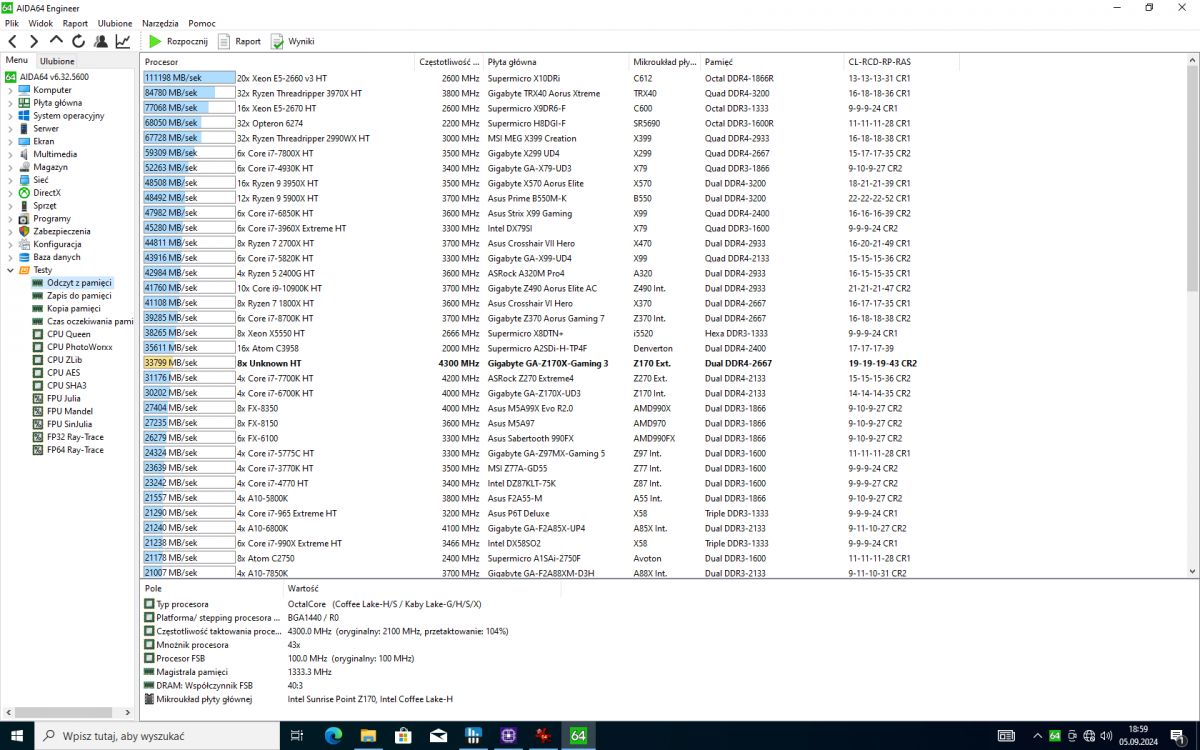Image resolution: width=1200 pixels, height=750 pixels.
Task: Select the FPU Mandel test
Action: 70,411
